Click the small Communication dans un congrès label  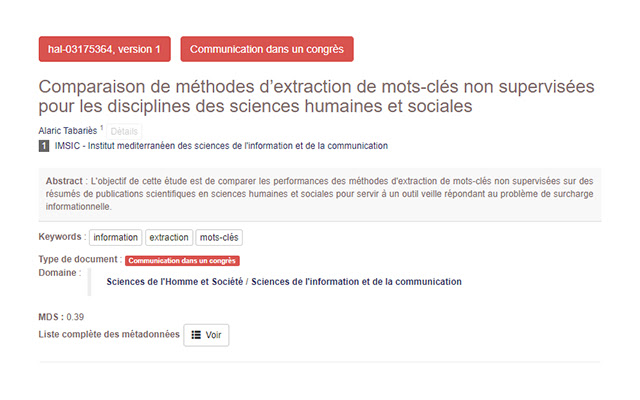182,260
